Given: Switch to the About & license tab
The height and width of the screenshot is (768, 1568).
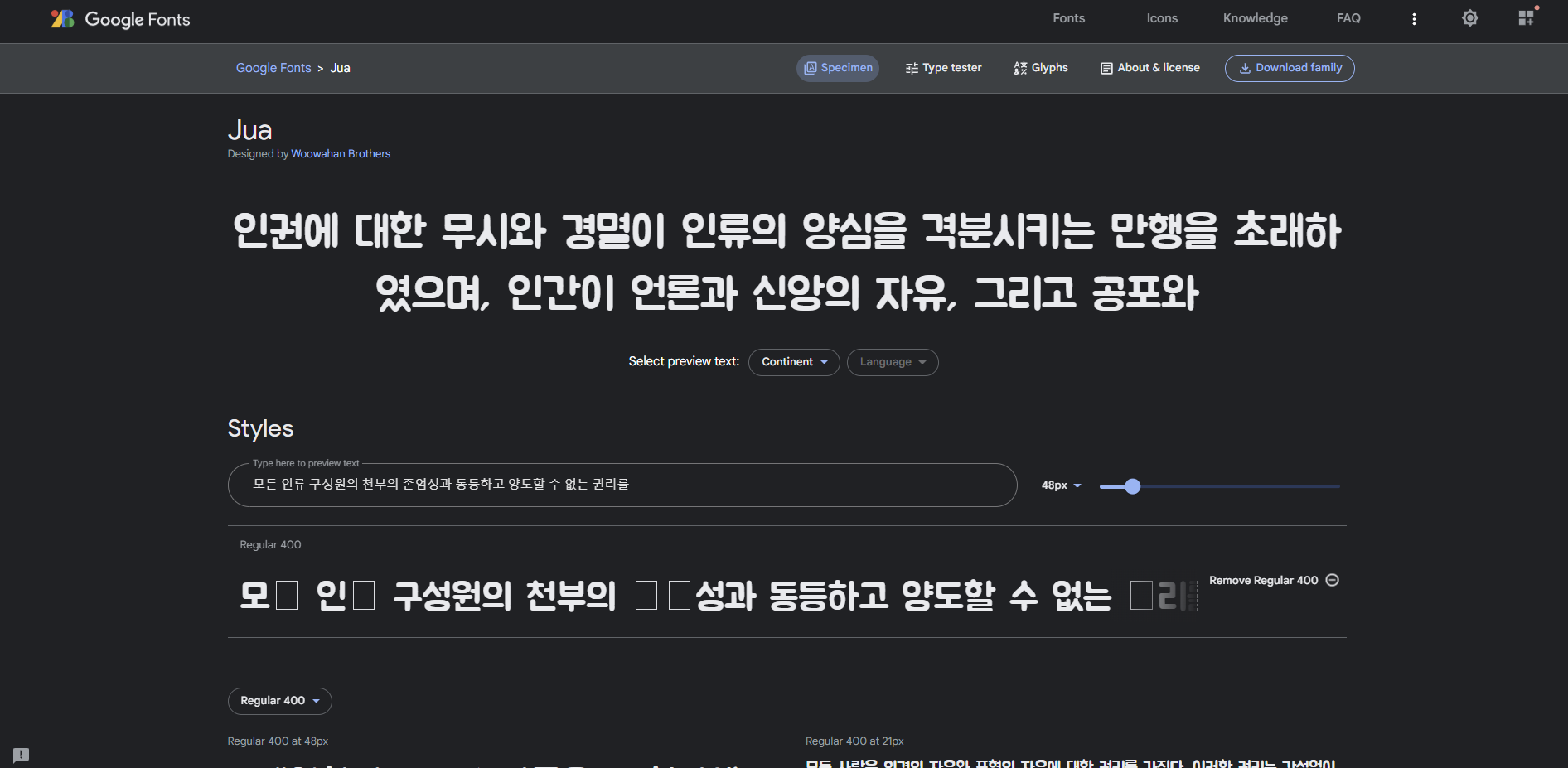Looking at the screenshot, I should [x=1150, y=68].
